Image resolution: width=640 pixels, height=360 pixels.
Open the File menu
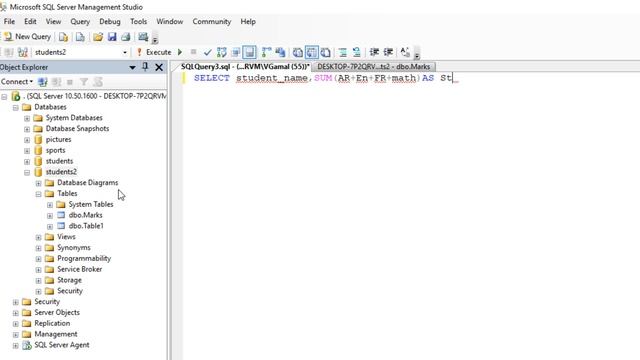click(x=9, y=22)
